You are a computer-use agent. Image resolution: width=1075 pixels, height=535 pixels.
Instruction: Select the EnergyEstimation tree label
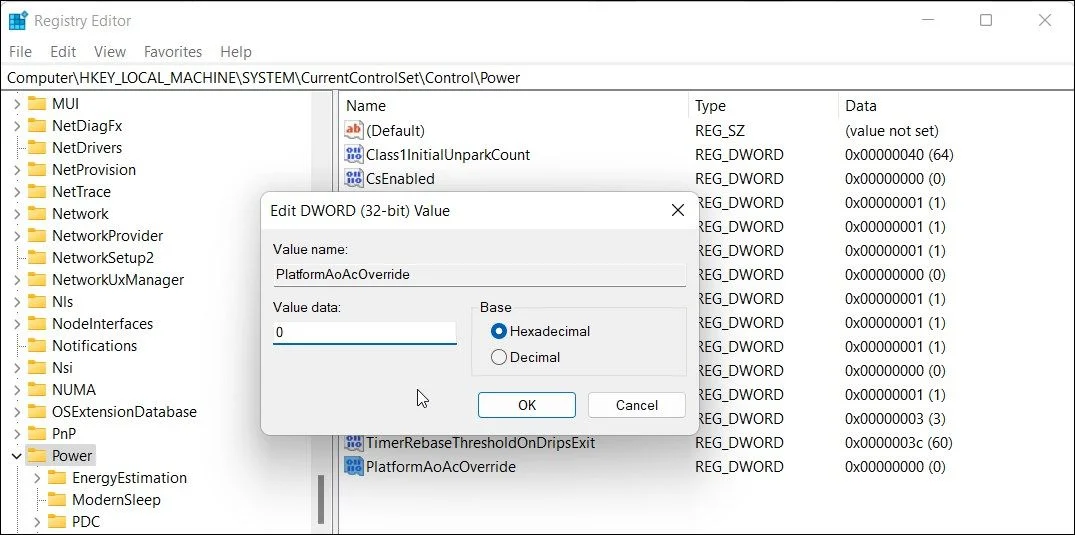pos(130,477)
